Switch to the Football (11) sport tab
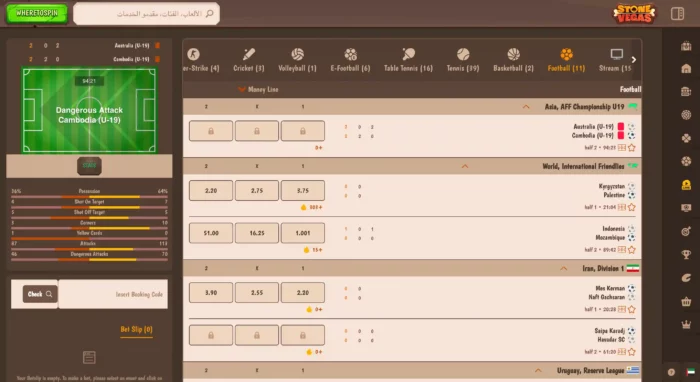 (566, 60)
